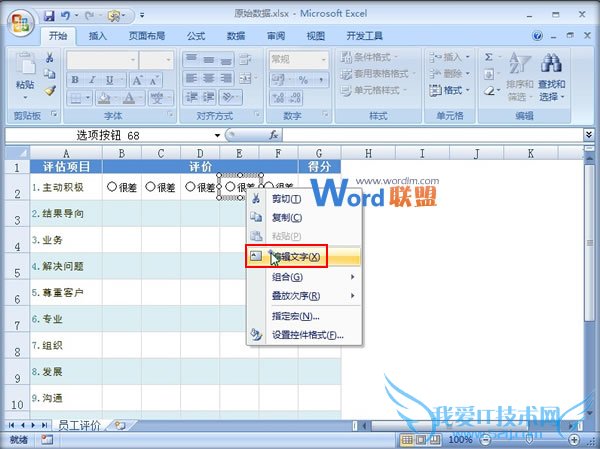The image size is (600, 449).
Task: Click the Office button logo
Action: 21,23
